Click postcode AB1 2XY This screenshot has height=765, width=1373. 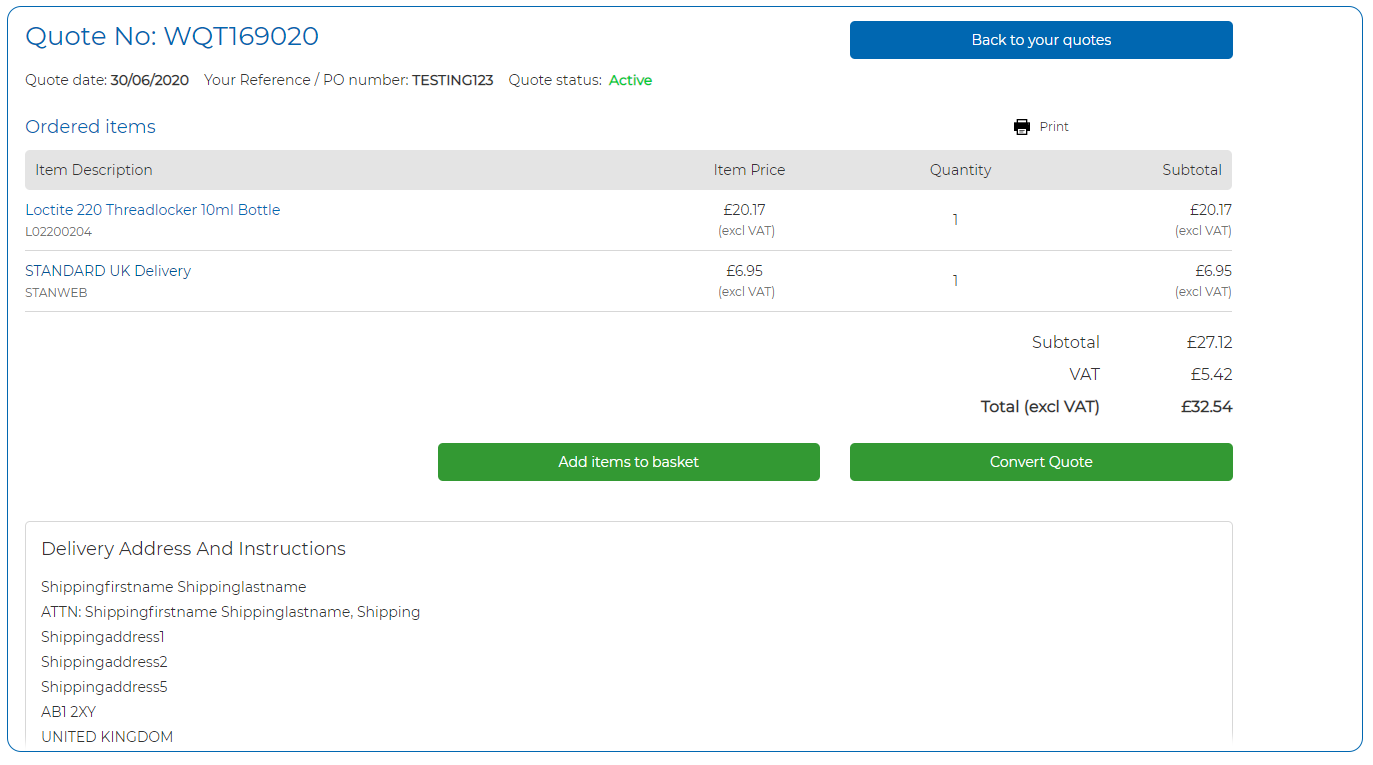(x=69, y=712)
